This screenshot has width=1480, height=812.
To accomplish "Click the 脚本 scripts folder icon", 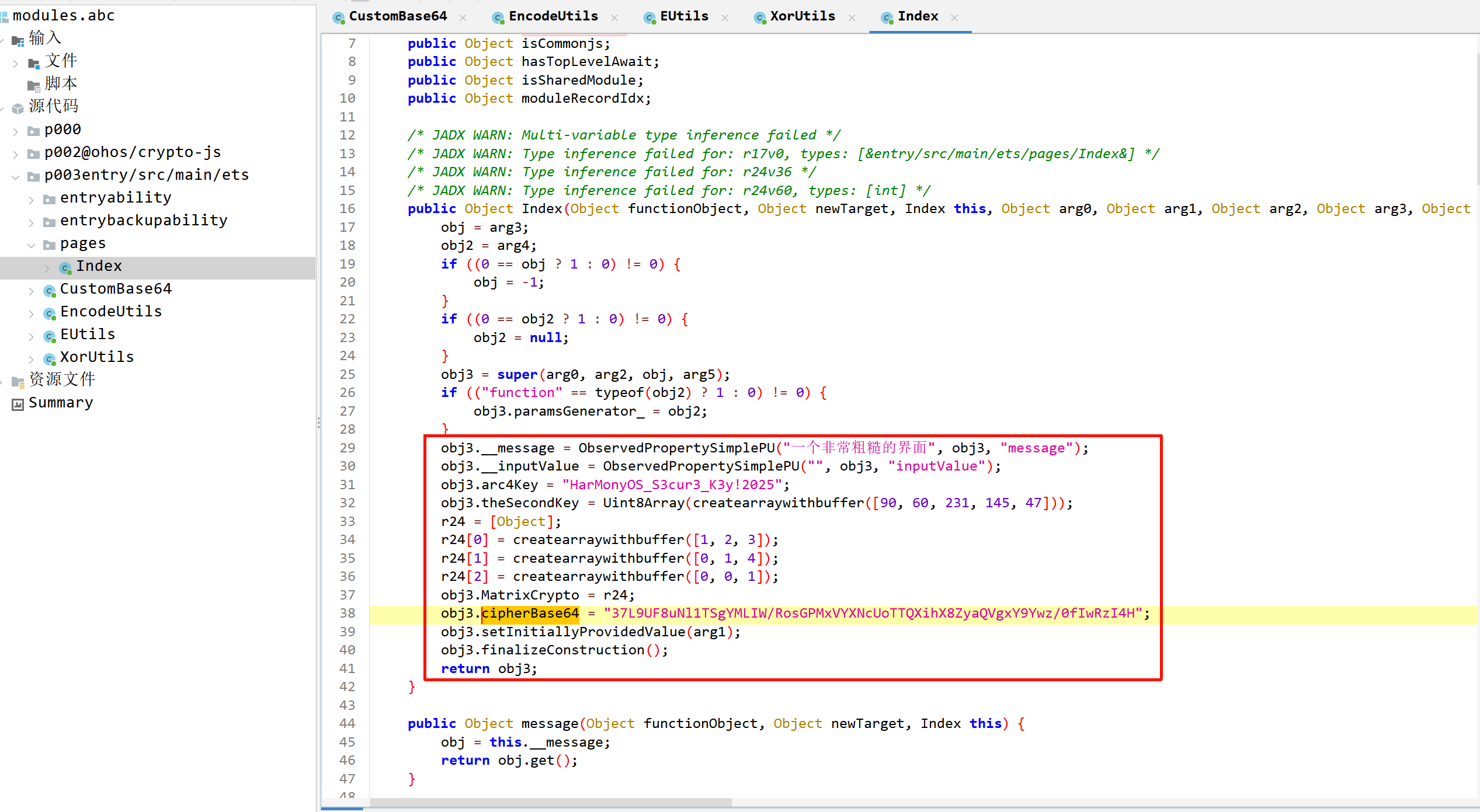I will click(x=34, y=85).
